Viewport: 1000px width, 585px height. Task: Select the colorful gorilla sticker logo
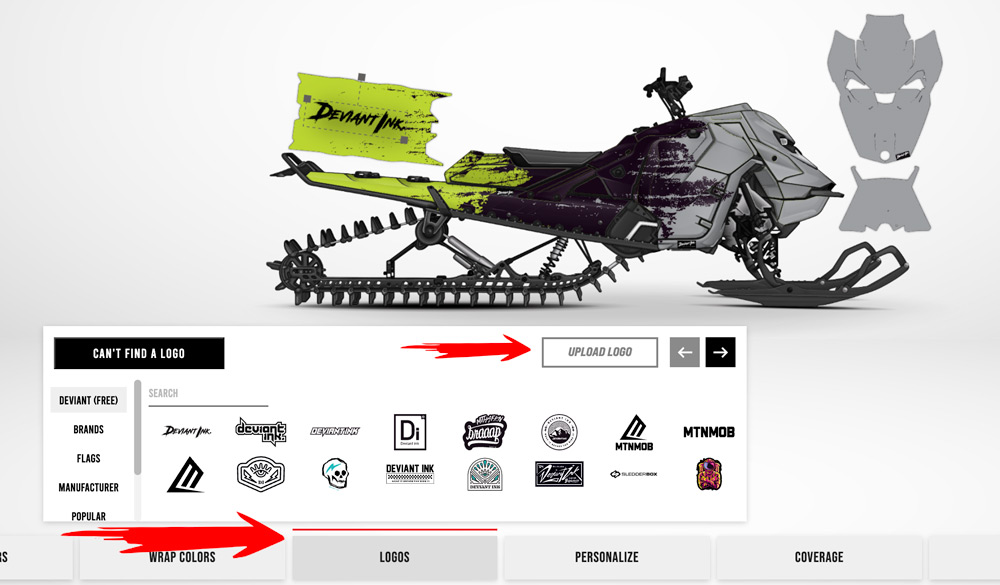[x=709, y=474]
